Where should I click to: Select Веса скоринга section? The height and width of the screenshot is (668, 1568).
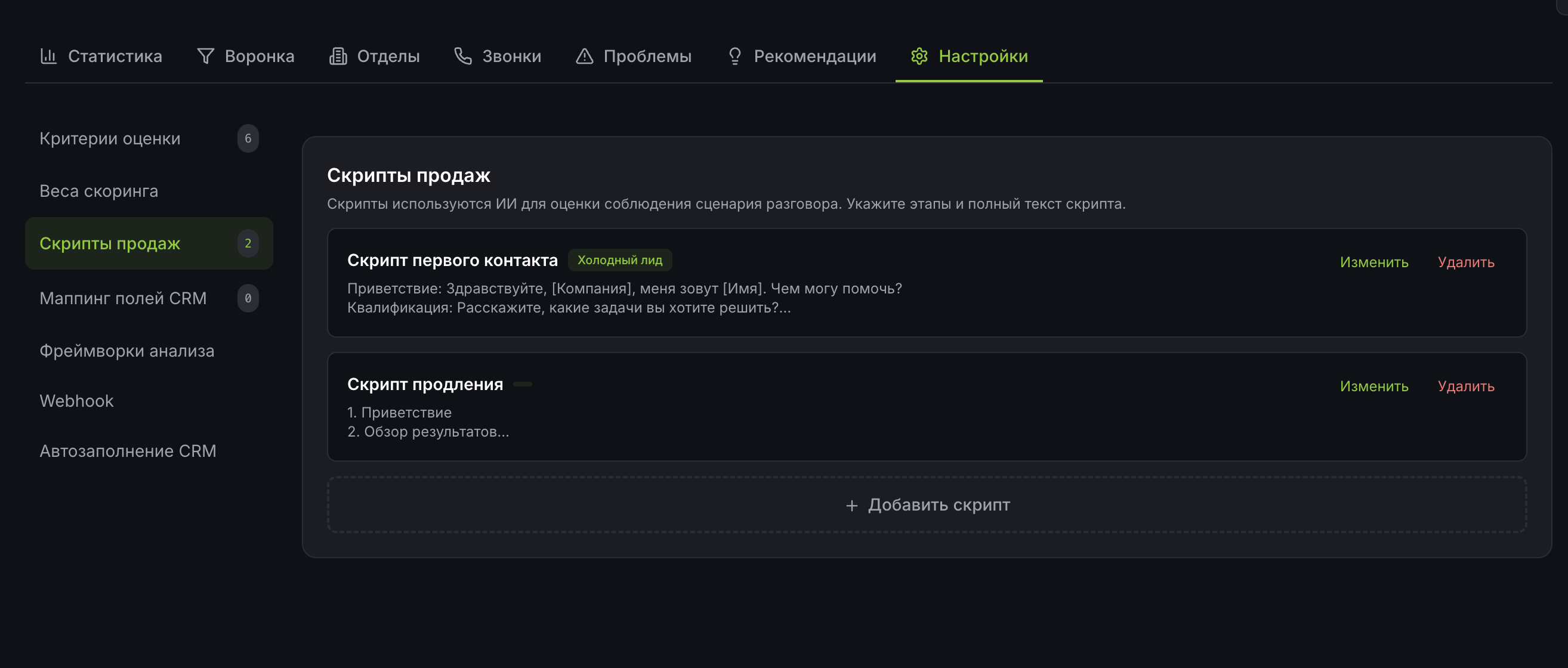click(x=99, y=190)
